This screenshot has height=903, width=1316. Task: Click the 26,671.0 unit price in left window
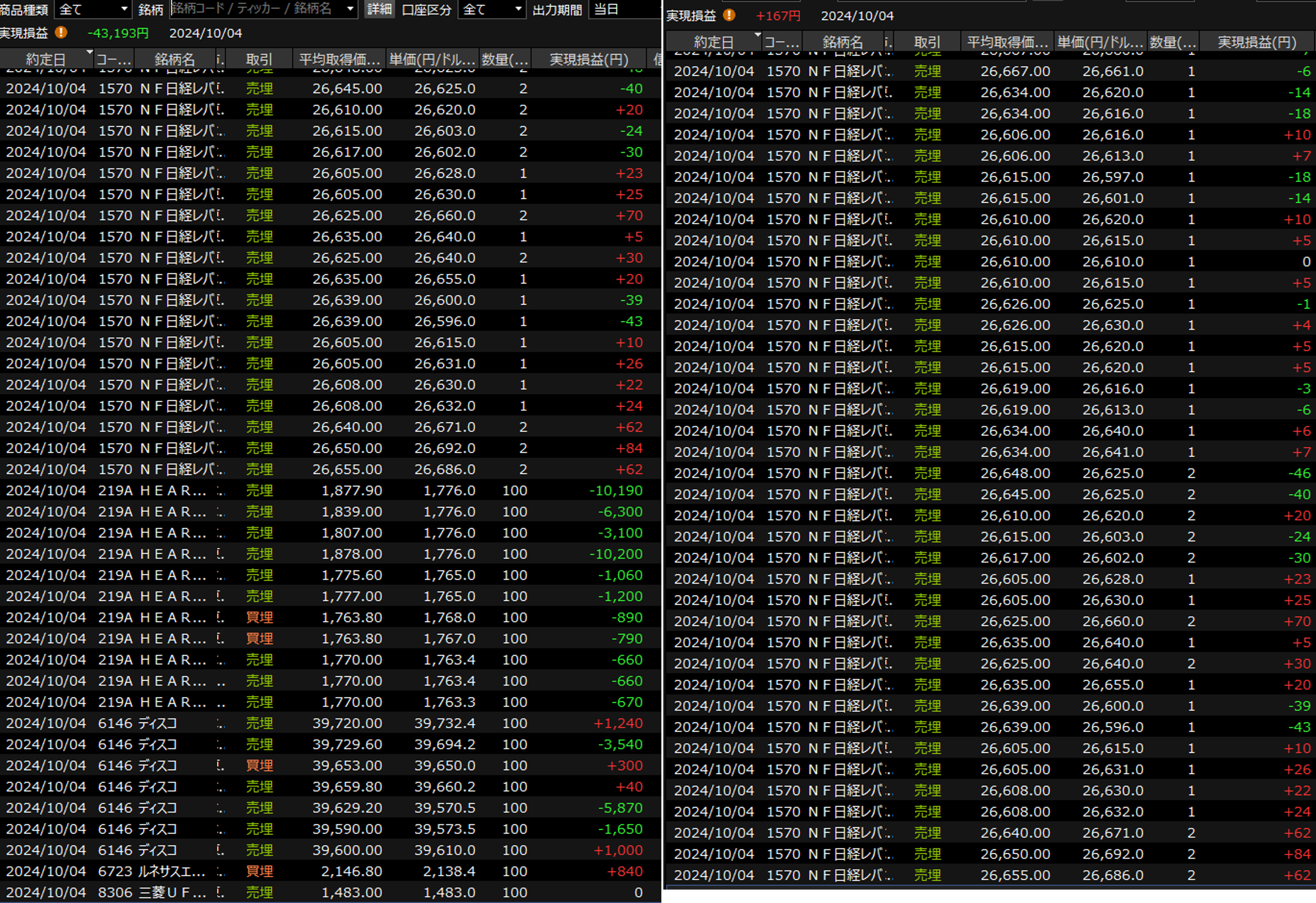[445, 427]
